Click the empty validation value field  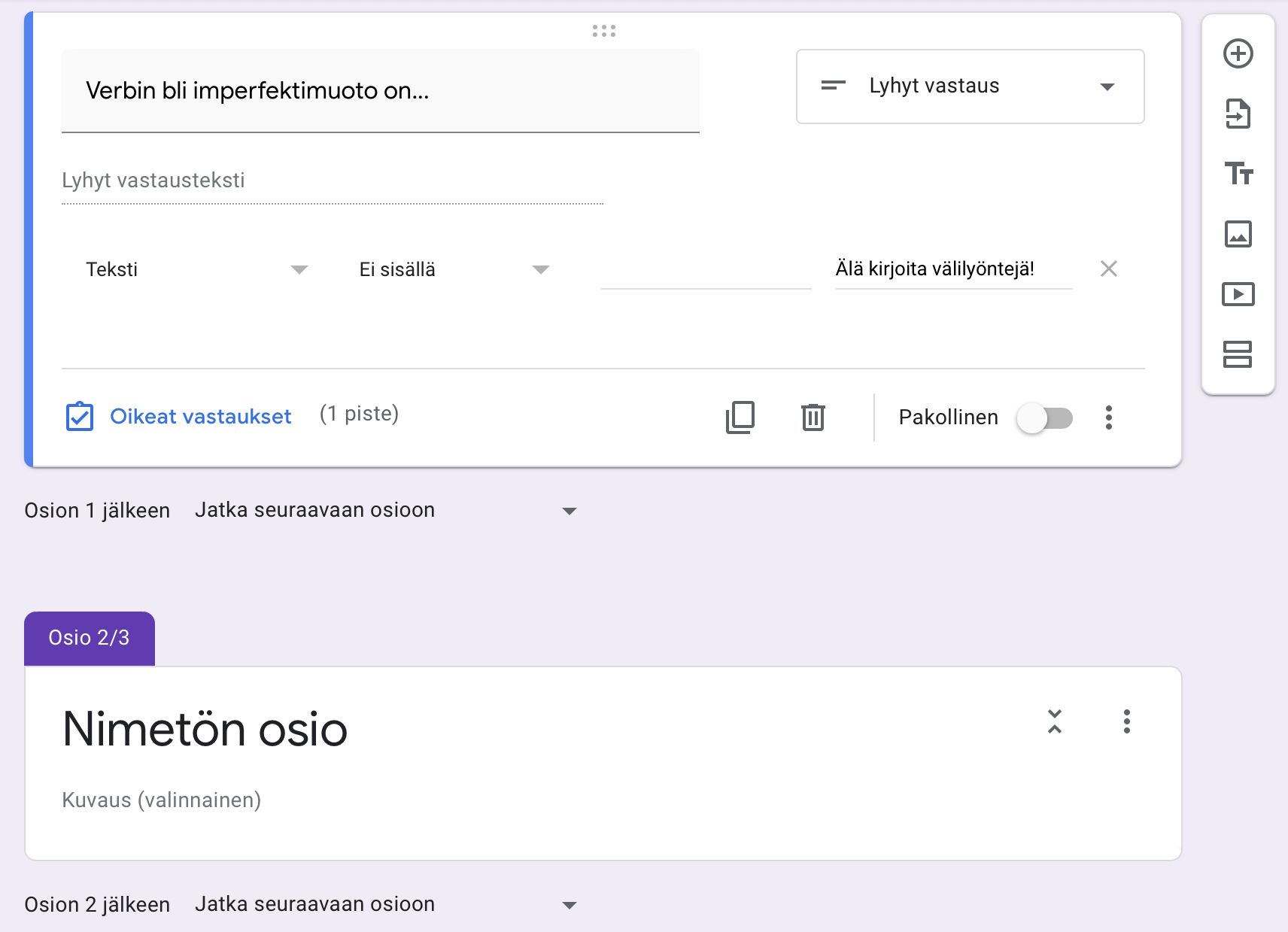click(x=706, y=270)
